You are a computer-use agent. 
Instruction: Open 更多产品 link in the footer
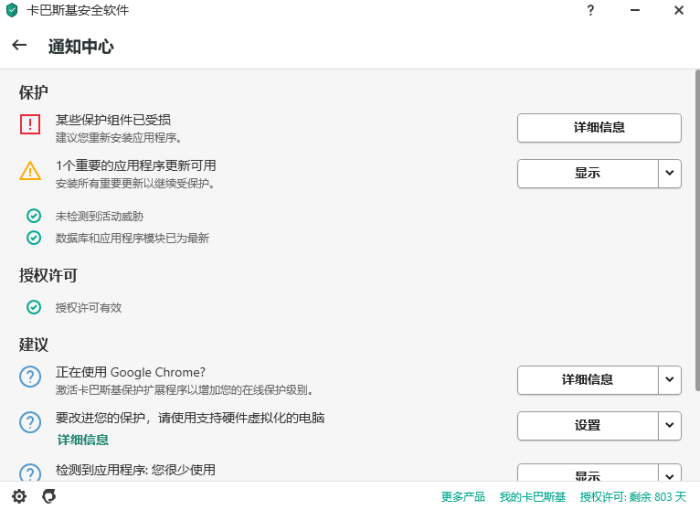pyautogui.click(x=463, y=497)
